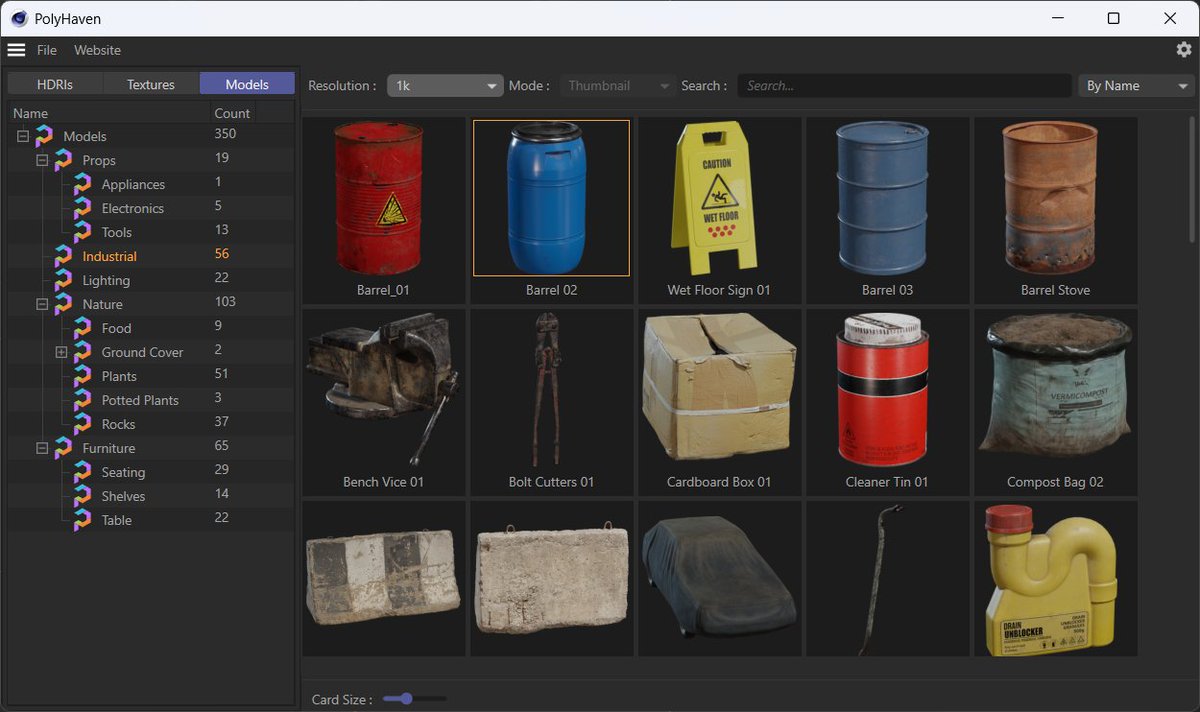This screenshot has width=1200, height=712.
Task: Click the PolyHaven icon beside Potted Plants
Action: pos(82,400)
